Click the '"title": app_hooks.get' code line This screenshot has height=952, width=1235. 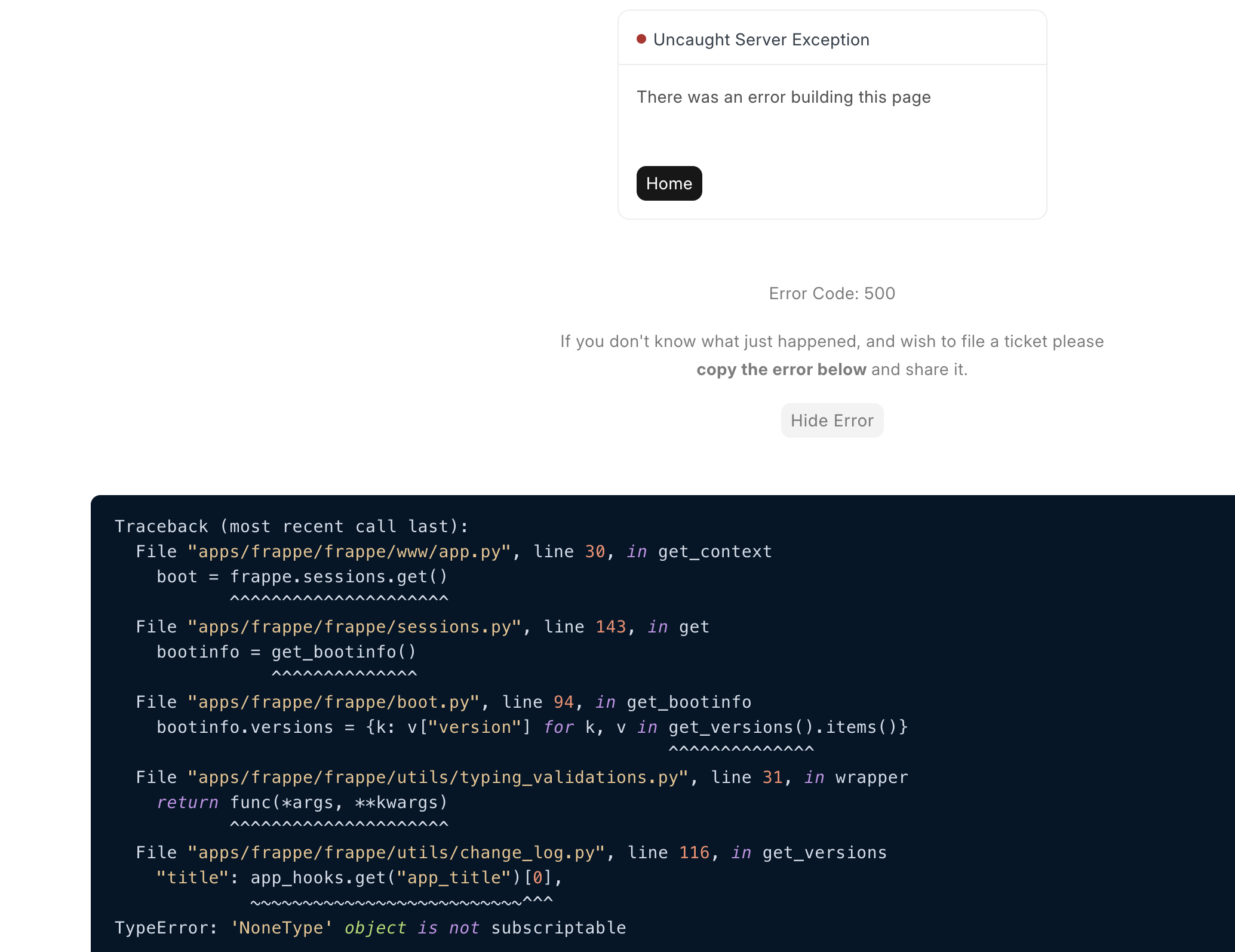tap(360, 877)
